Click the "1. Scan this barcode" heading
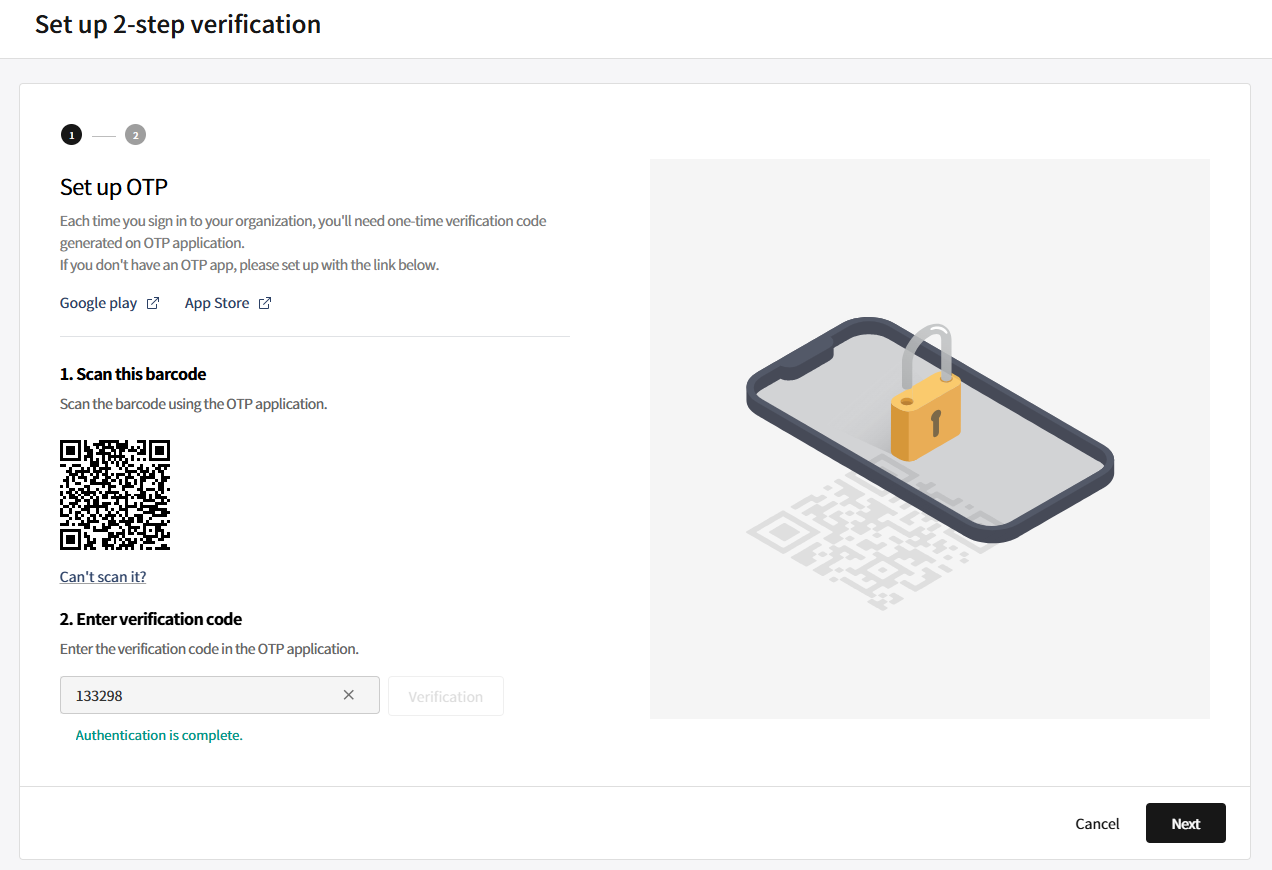 tap(133, 374)
